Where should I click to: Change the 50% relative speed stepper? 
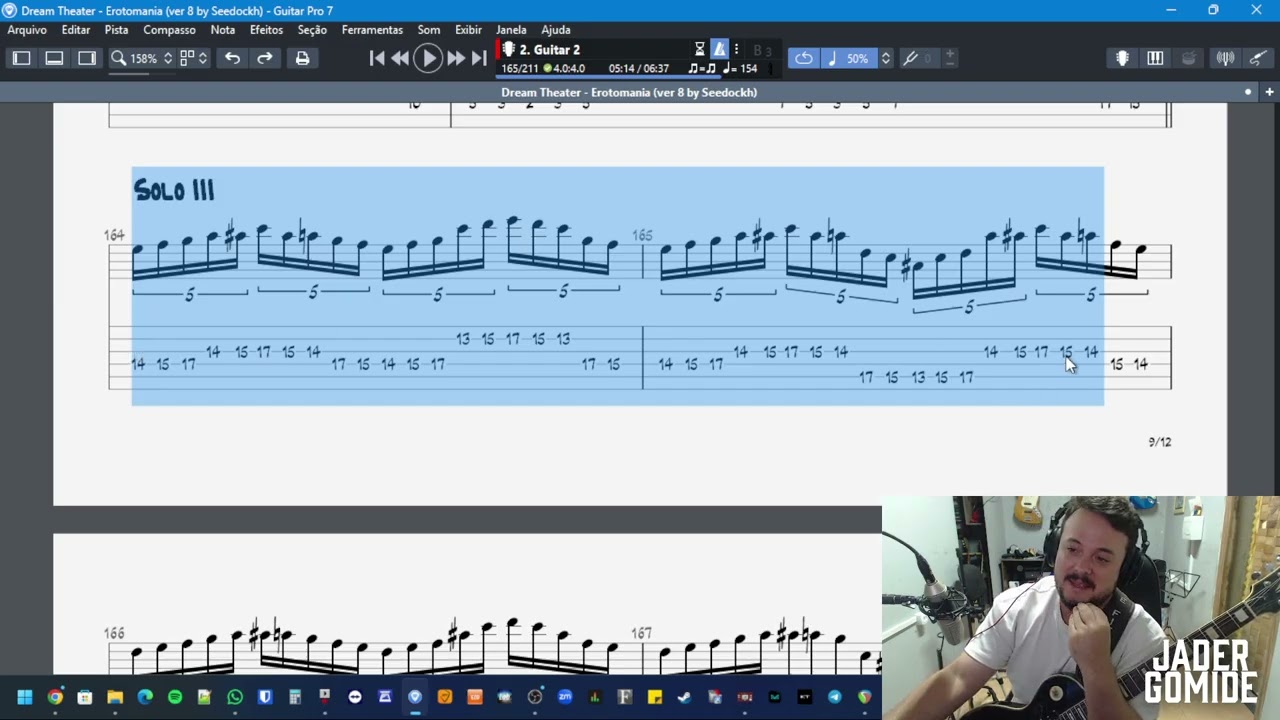(885, 58)
